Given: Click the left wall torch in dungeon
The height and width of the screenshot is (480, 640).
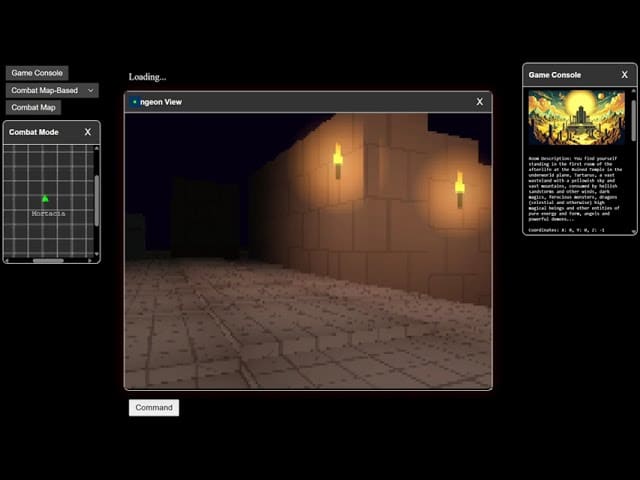Looking at the screenshot, I should [338, 158].
